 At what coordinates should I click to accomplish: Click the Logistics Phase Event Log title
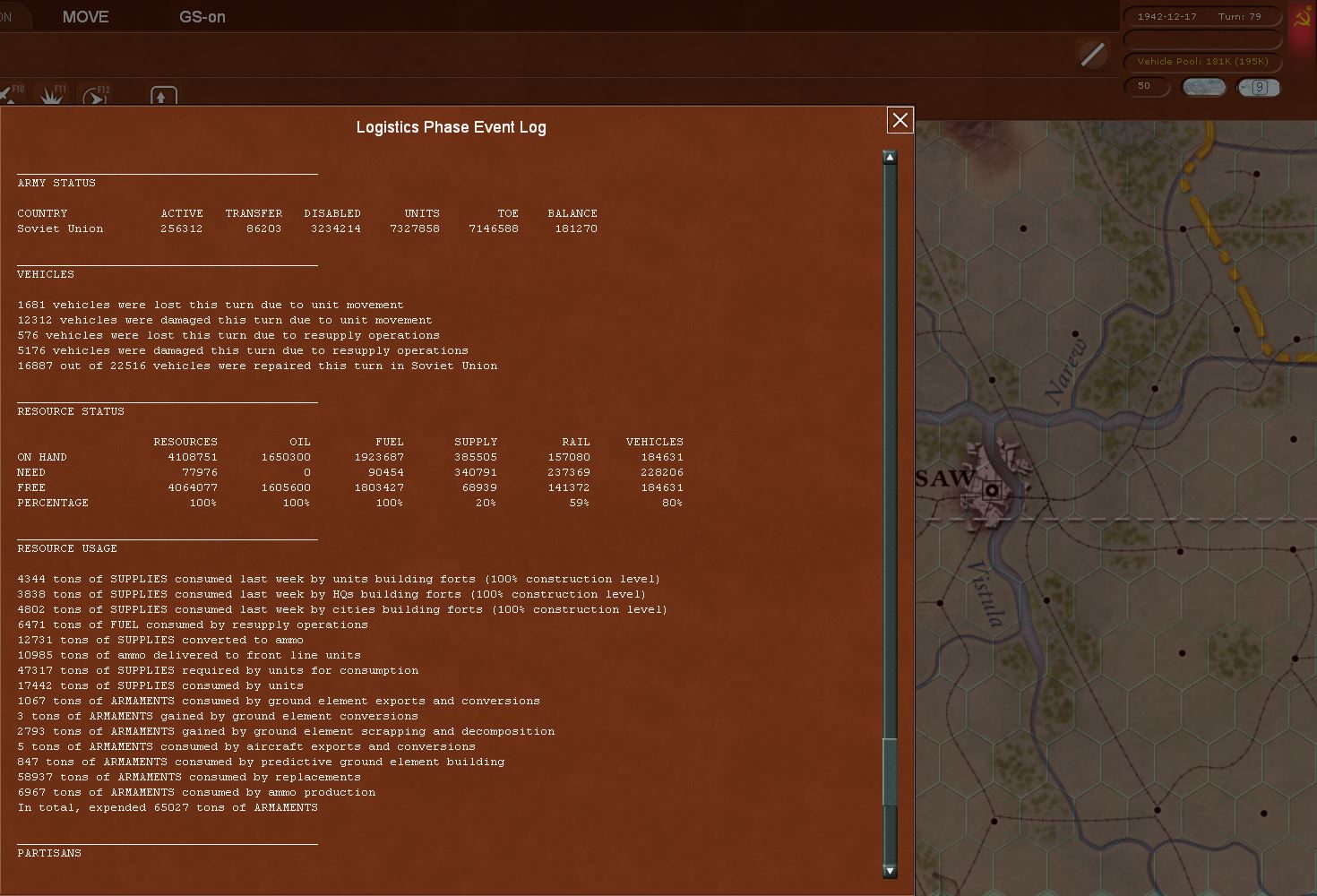pos(451,127)
